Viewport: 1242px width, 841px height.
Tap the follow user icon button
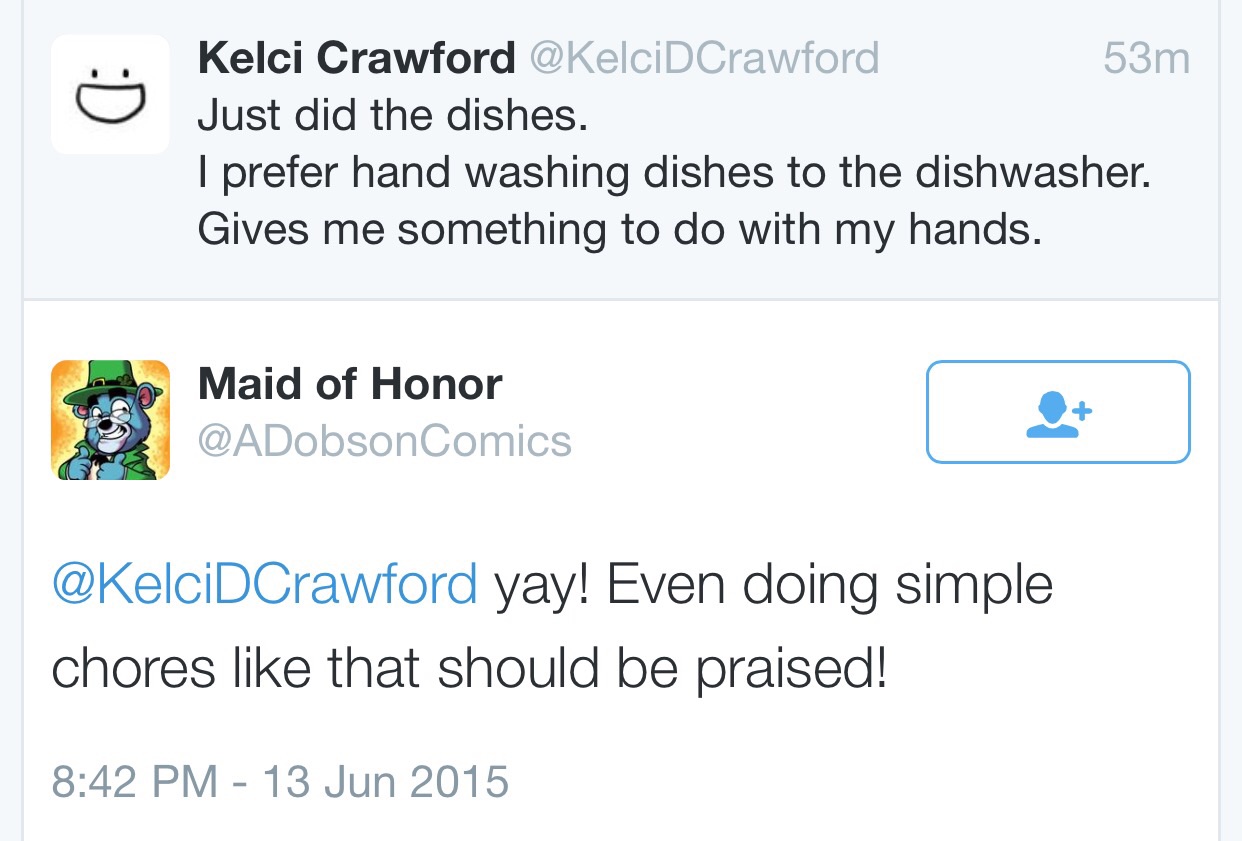coord(1058,412)
